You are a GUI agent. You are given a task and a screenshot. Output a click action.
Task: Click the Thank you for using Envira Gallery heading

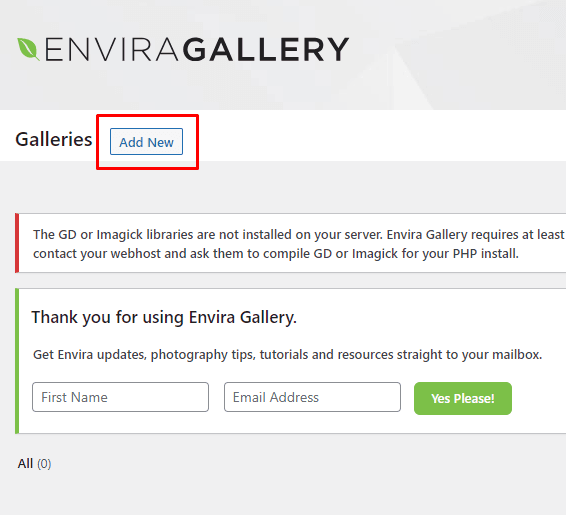[164, 318]
